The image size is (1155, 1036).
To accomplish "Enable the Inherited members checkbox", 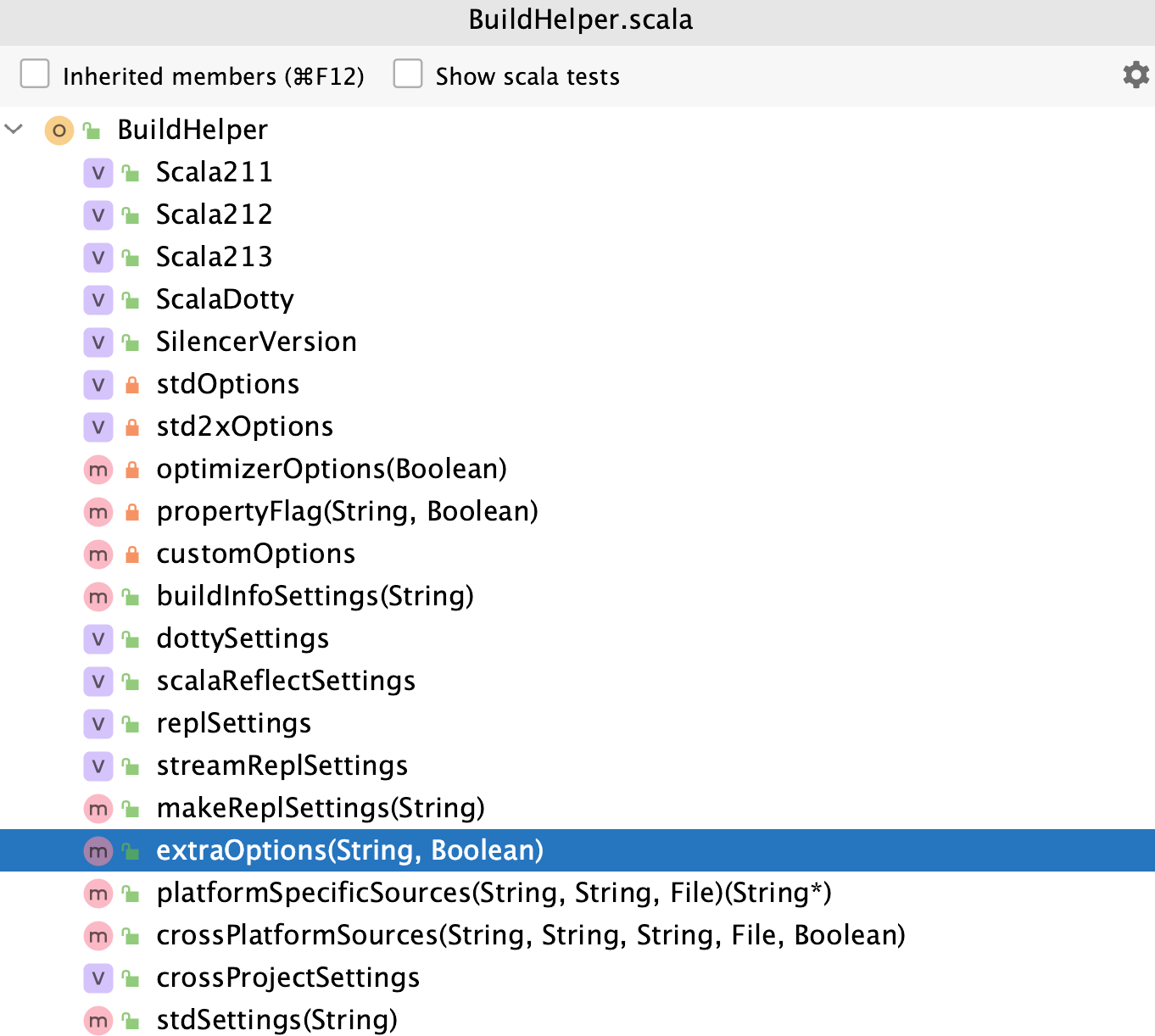I will point(34,75).
